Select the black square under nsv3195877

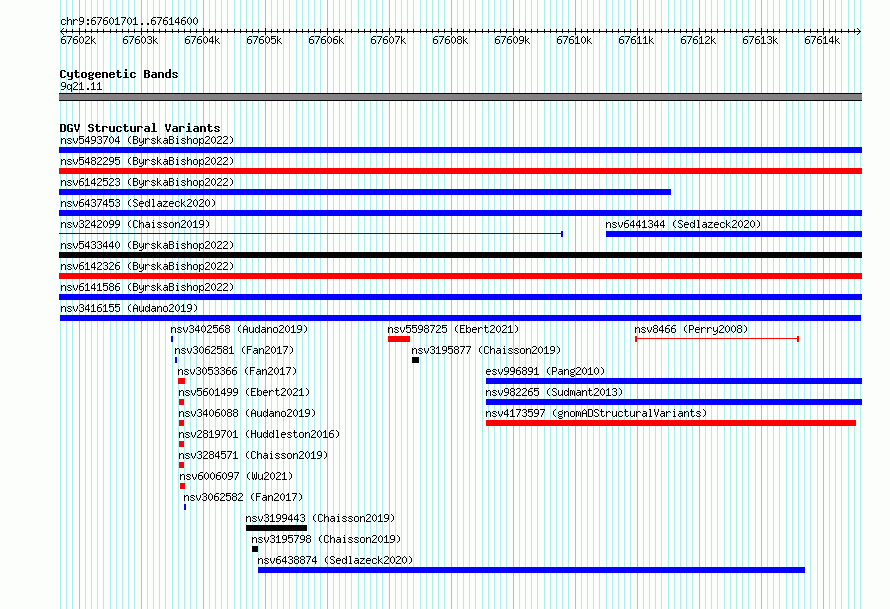tap(415, 360)
